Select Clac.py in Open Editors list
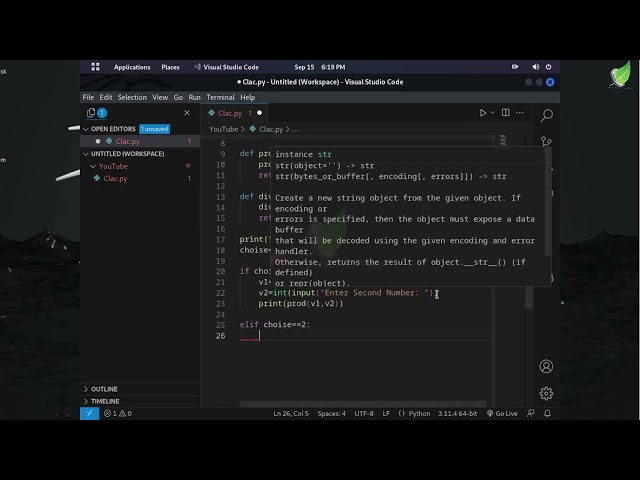This screenshot has height=480, width=640. point(140,141)
